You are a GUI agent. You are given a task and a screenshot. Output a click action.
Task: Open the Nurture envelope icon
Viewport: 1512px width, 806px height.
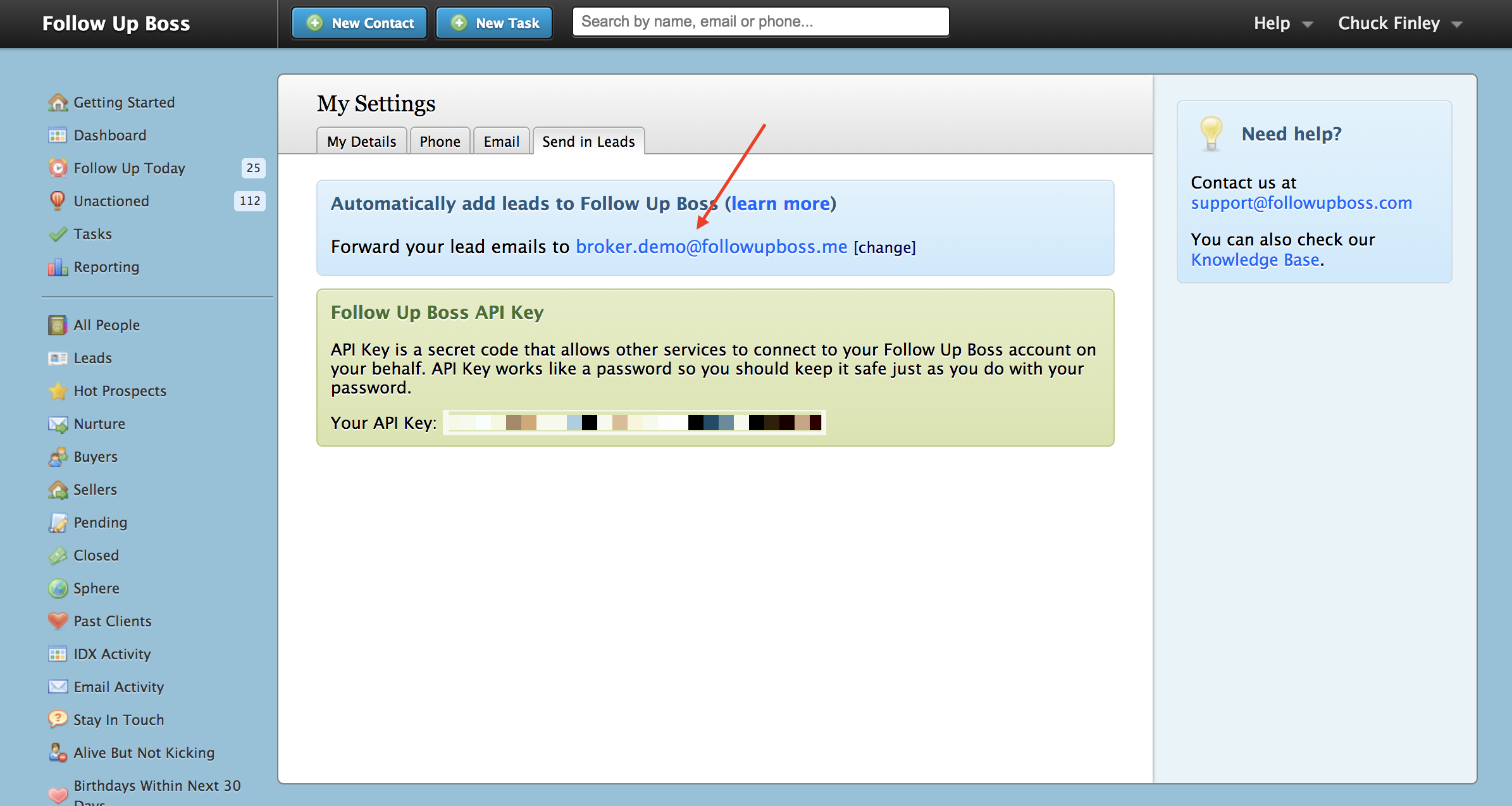[58, 424]
